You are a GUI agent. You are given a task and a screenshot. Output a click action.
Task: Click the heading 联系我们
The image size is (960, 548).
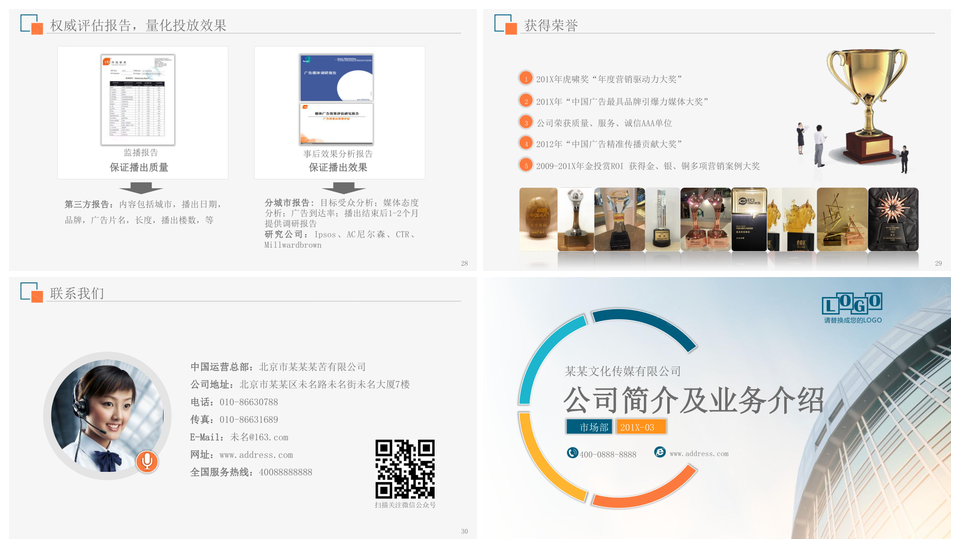tap(77, 293)
